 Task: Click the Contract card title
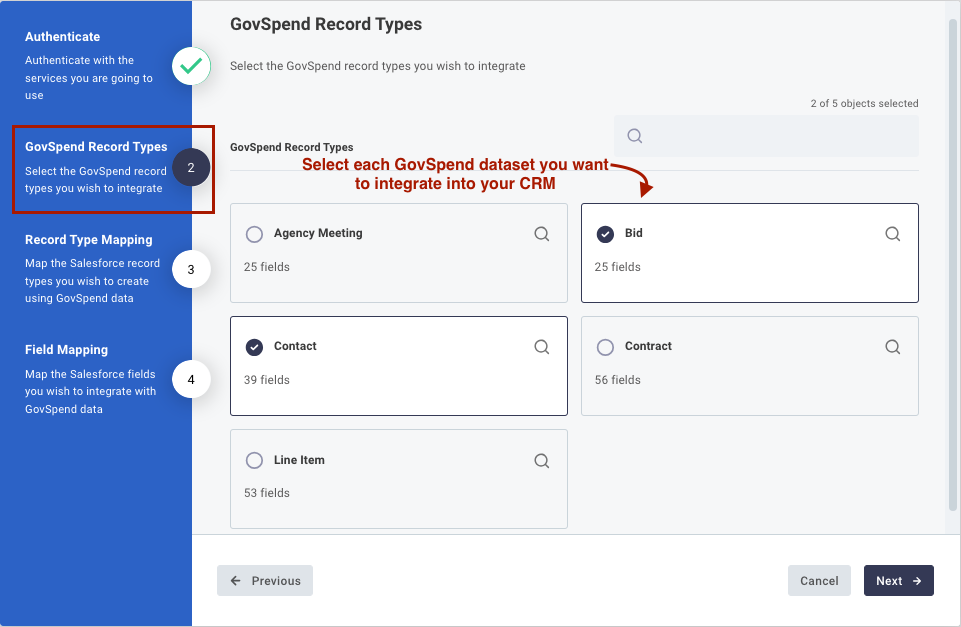pos(648,346)
